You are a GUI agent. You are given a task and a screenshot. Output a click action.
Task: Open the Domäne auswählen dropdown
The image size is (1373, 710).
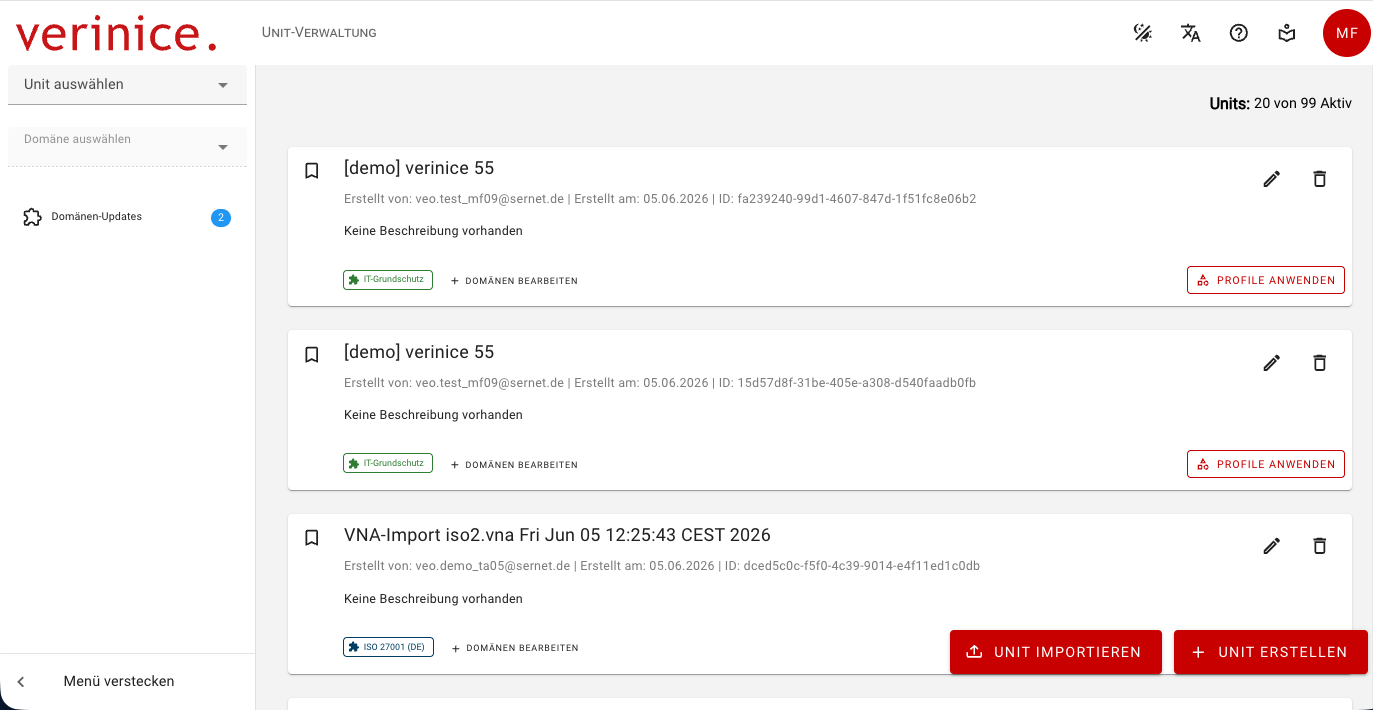tap(127, 146)
